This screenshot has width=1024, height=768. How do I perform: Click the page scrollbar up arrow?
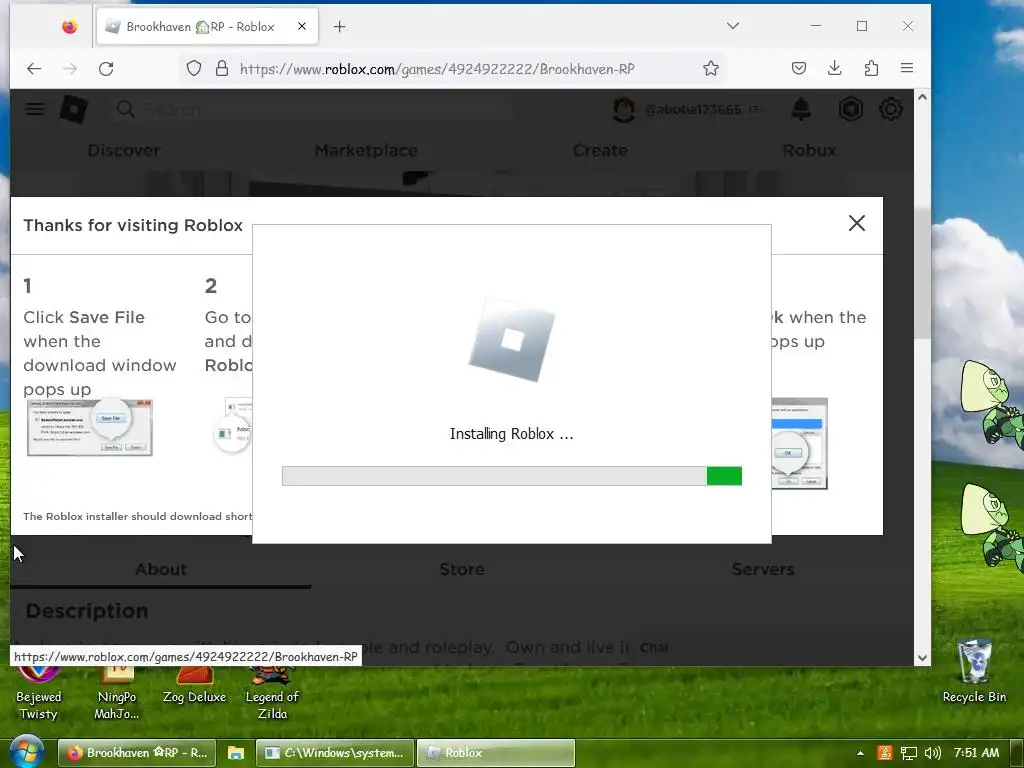922,97
